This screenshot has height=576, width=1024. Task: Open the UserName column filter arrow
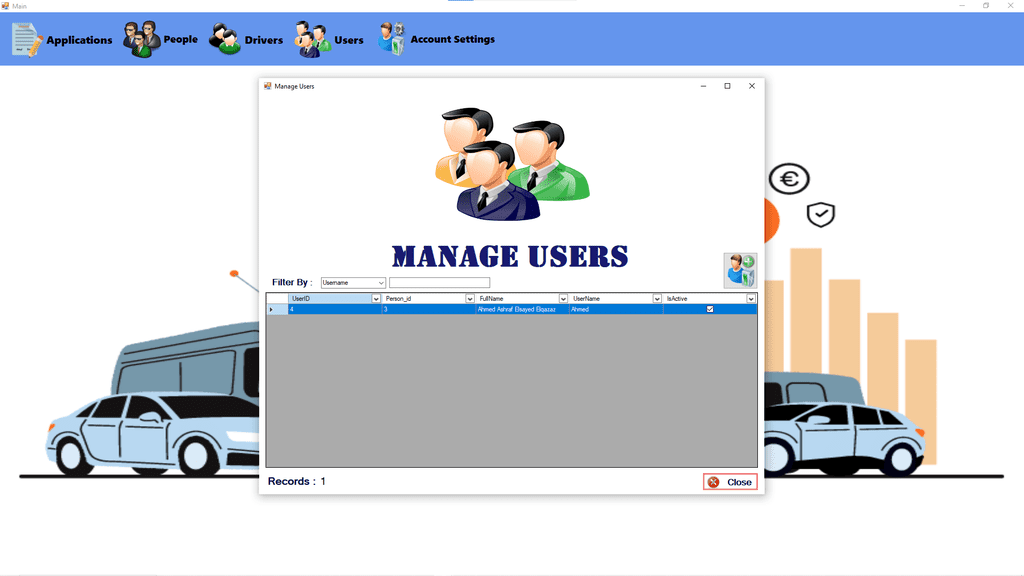point(657,299)
